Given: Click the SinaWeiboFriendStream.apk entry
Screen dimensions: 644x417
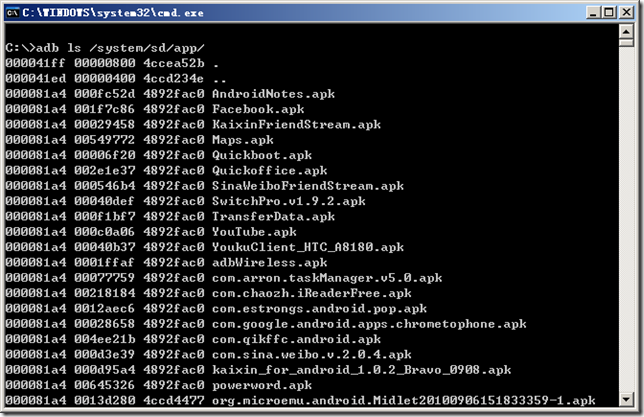Looking at the screenshot, I should click(308, 186).
